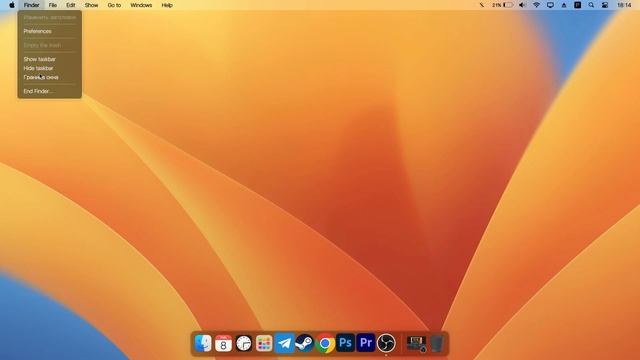Open the screen mirroring display icon
The height and width of the screenshot is (360, 640).
550,5
